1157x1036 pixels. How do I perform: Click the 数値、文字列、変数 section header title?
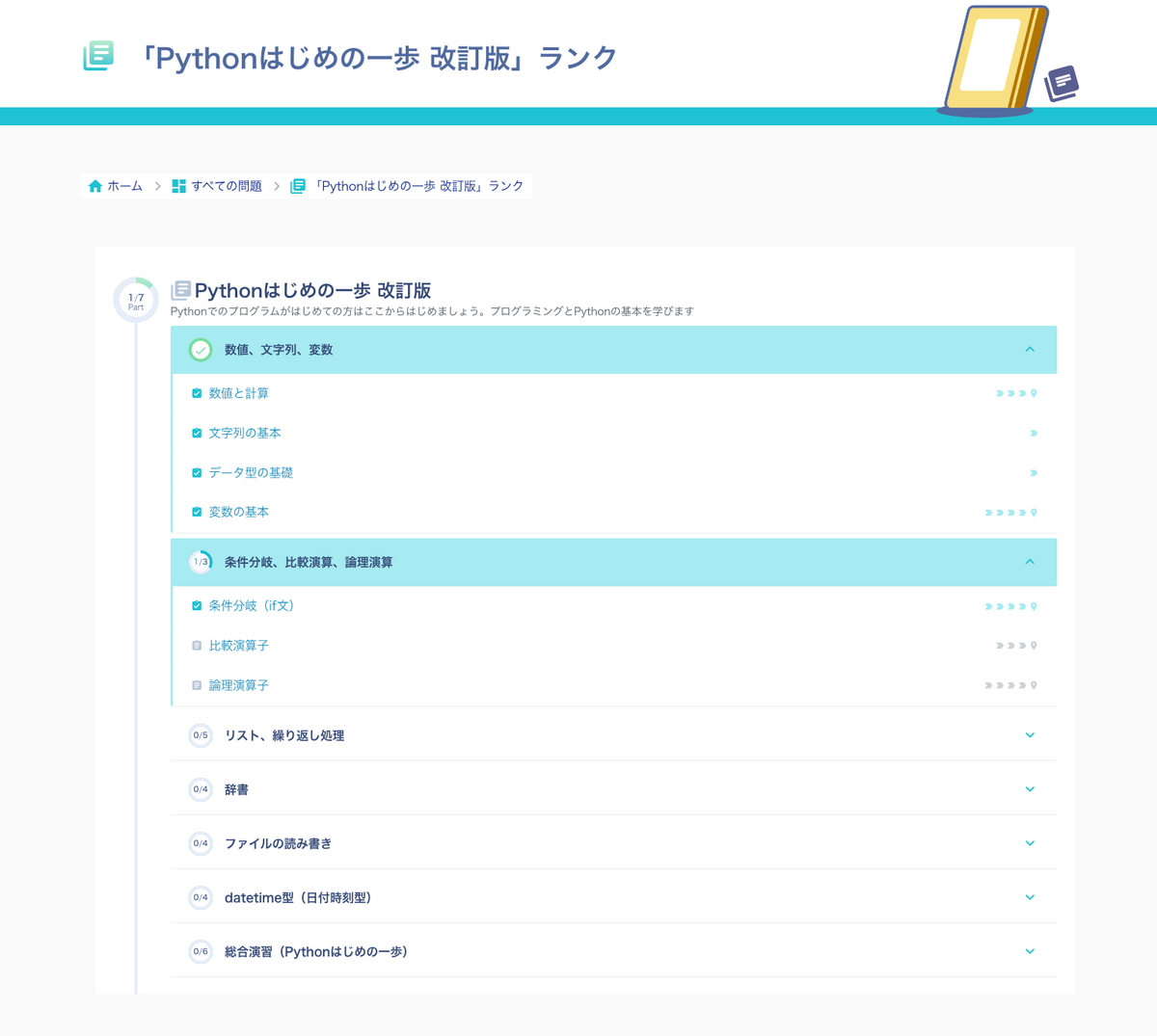click(x=279, y=350)
